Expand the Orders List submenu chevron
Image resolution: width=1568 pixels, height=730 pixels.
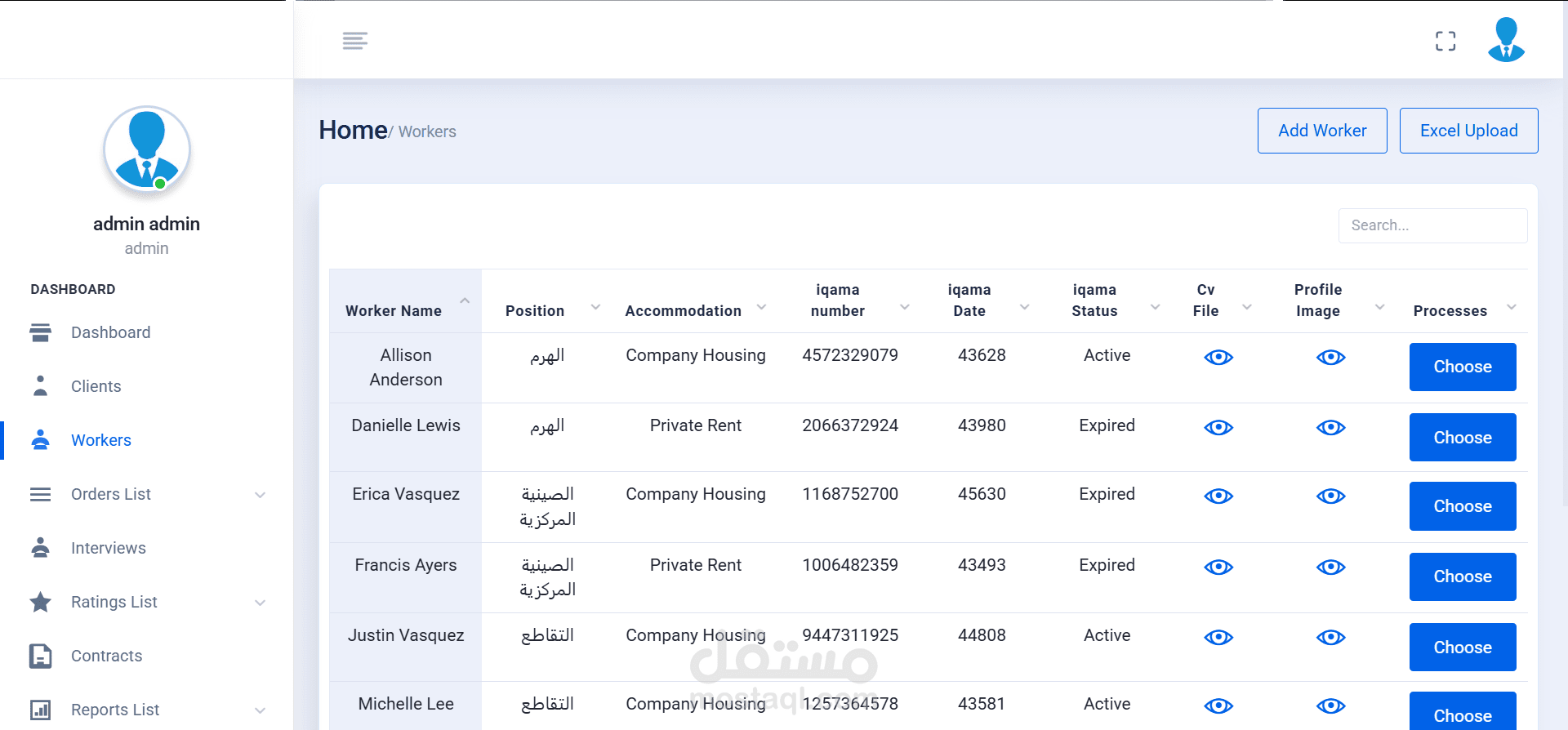click(x=260, y=495)
